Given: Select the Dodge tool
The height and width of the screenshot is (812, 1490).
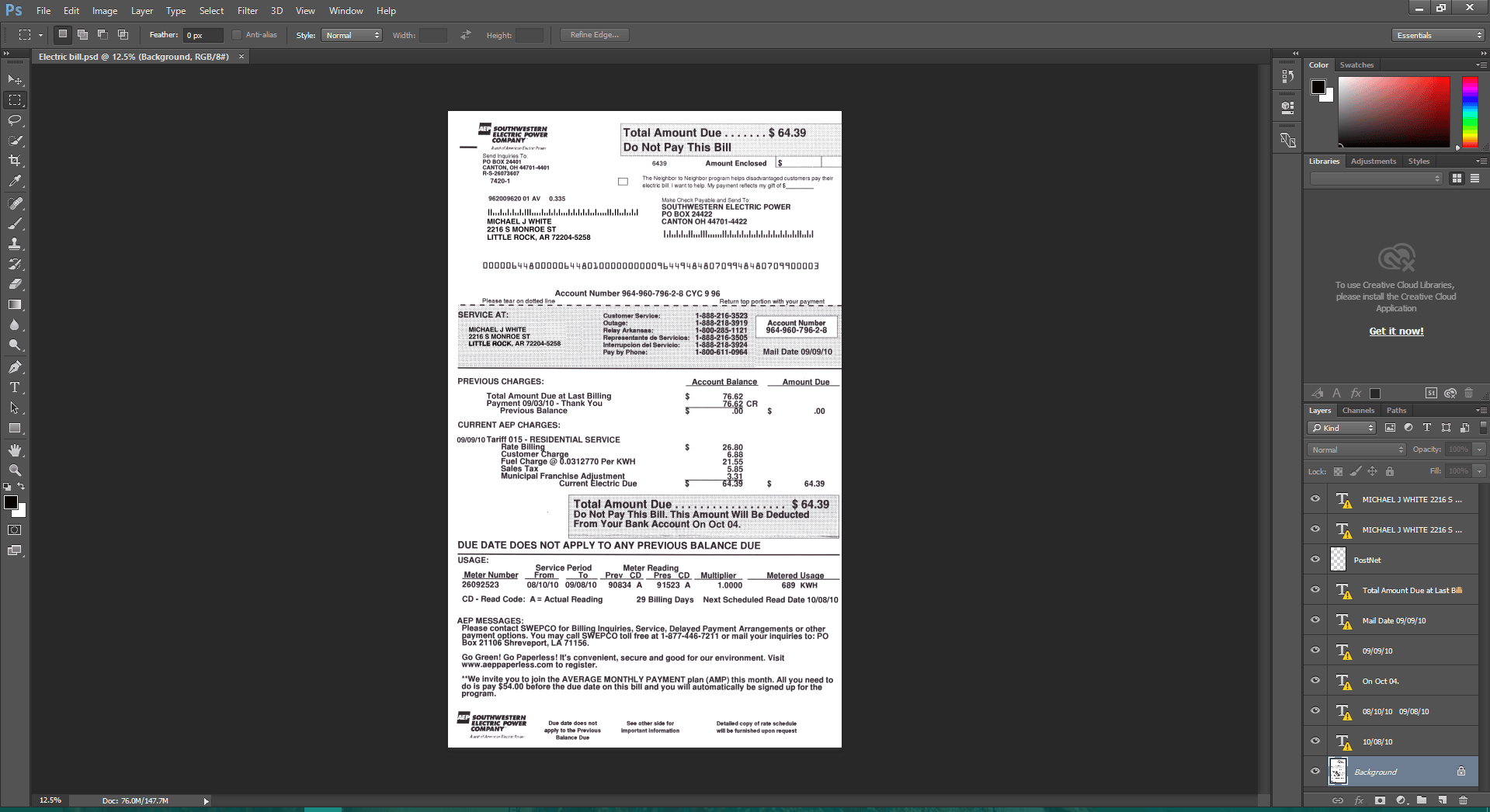Looking at the screenshot, I should point(15,345).
